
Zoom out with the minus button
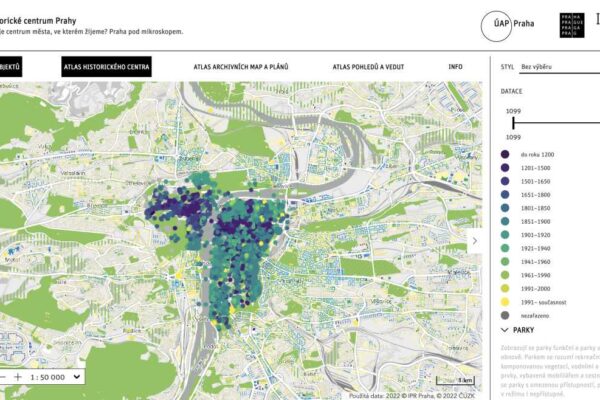tap(4, 377)
